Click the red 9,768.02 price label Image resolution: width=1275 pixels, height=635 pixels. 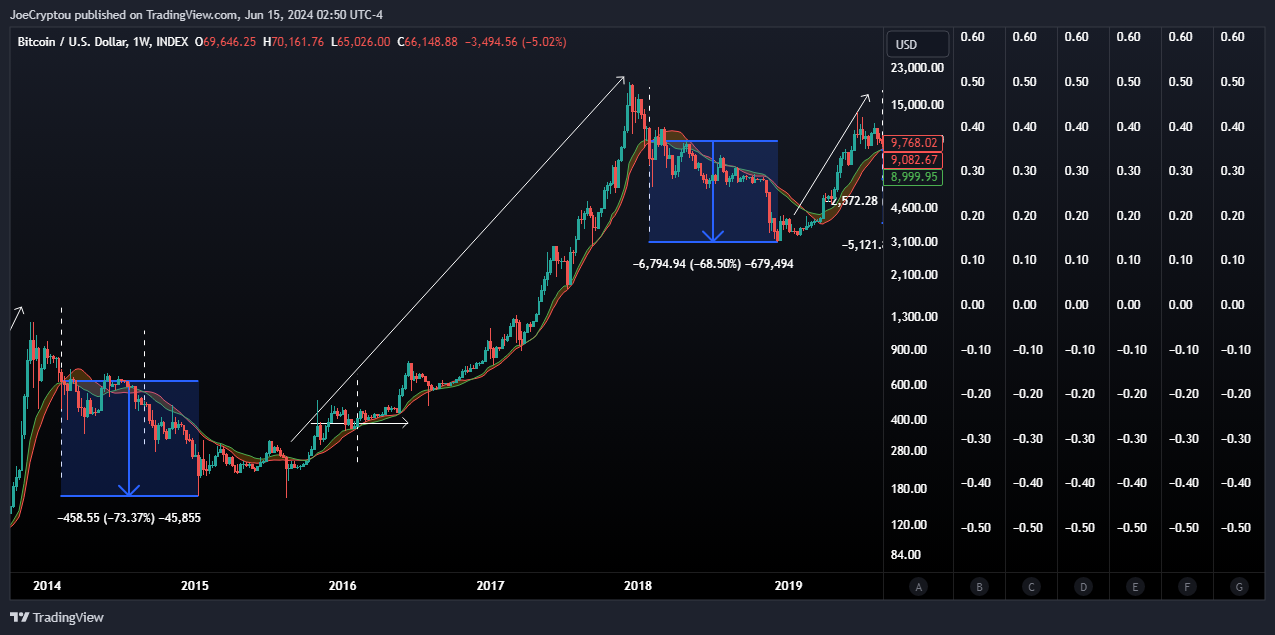click(x=914, y=143)
